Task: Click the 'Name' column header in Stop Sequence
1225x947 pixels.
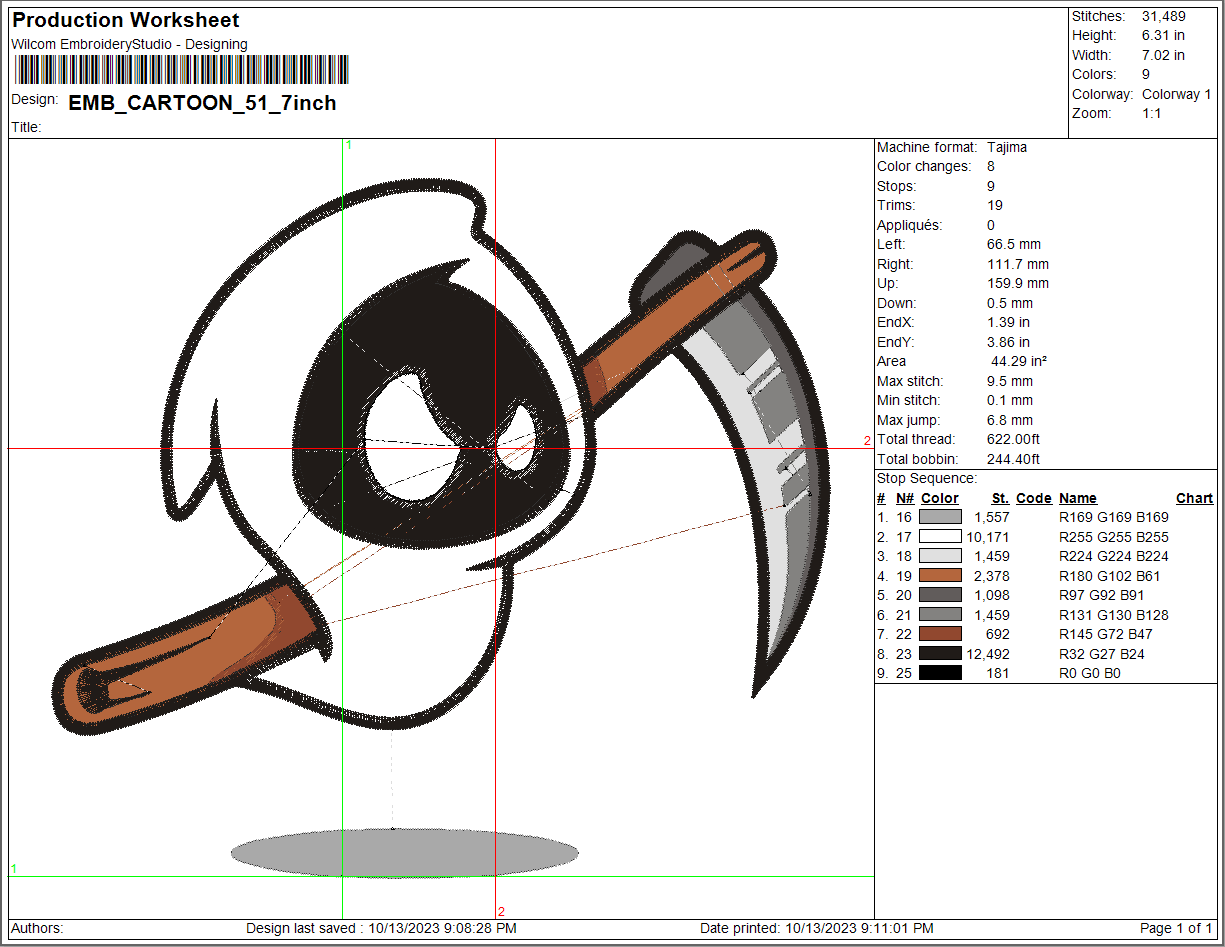Action: pos(1077,498)
